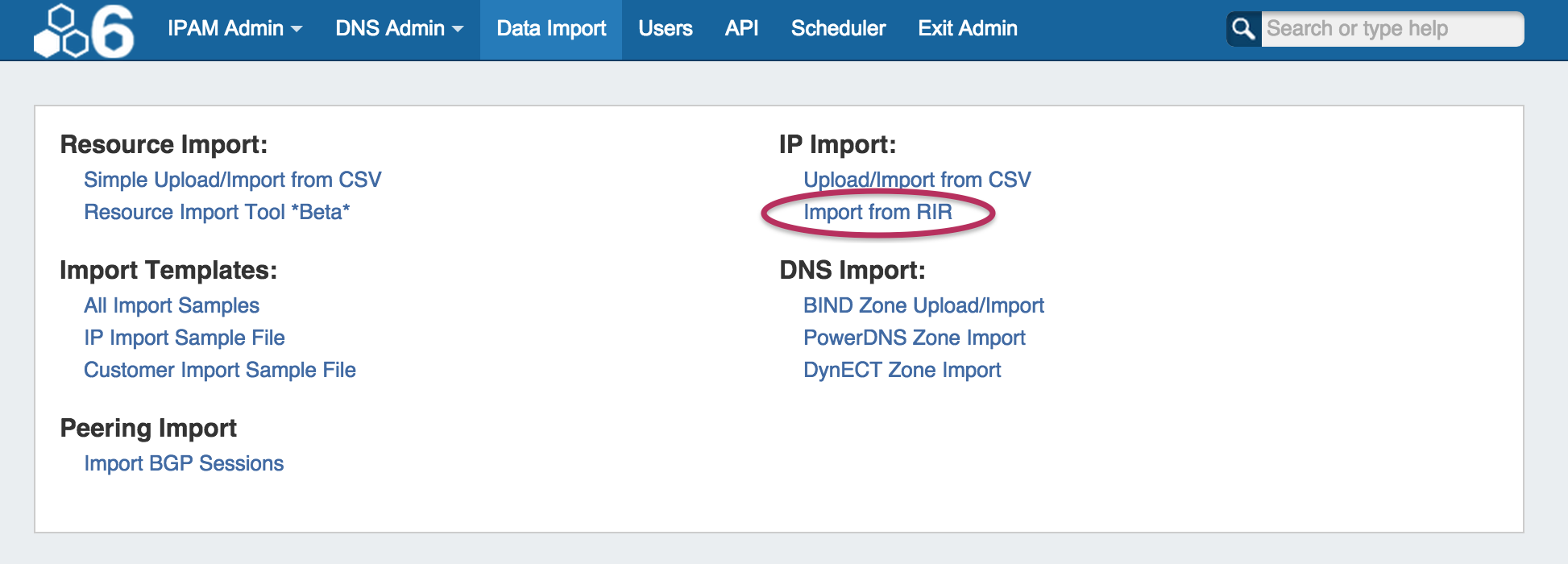Open BIND Zone Upload/Import link
This screenshot has height=564, width=1568.
[923, 305]
